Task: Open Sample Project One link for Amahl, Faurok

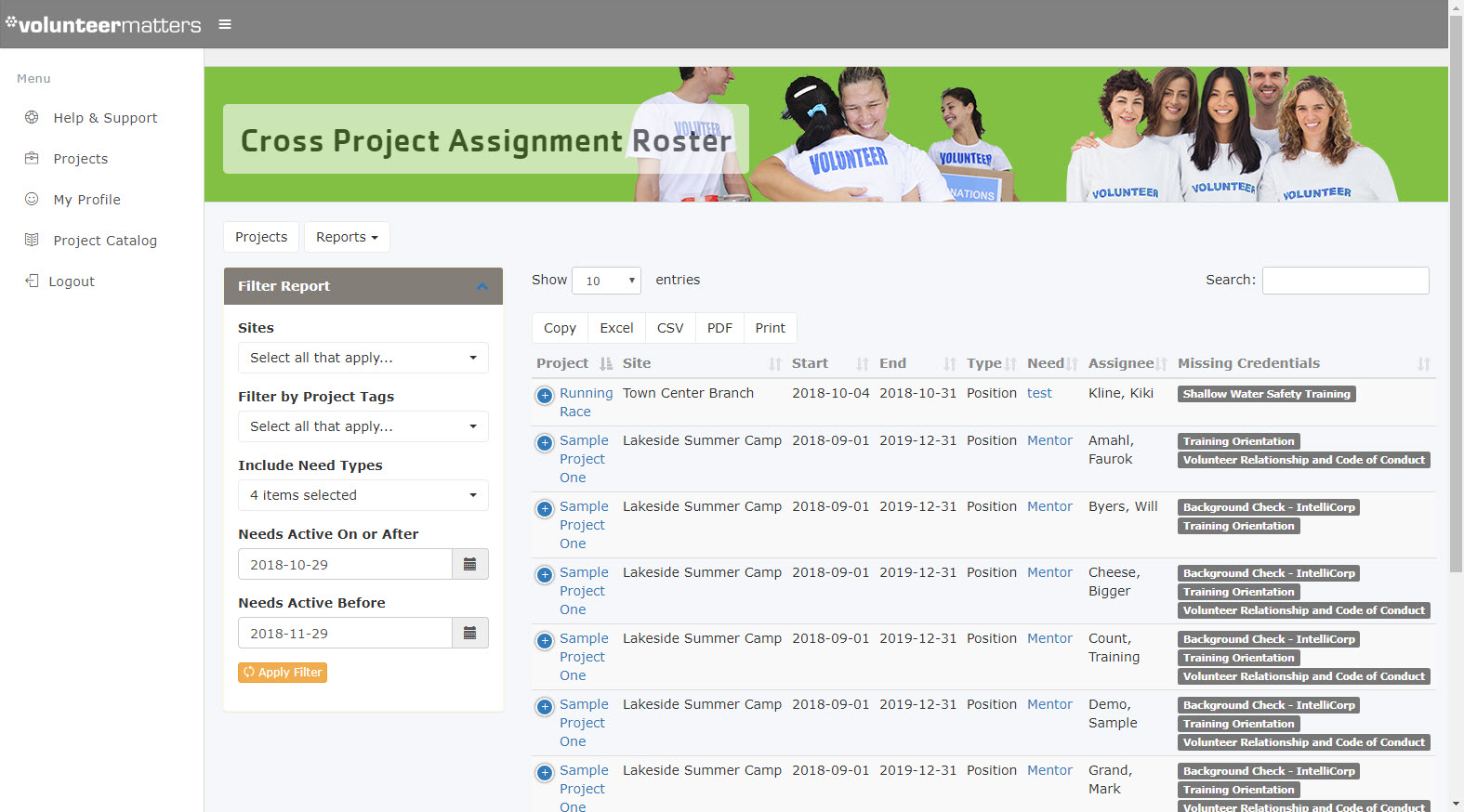Action: pos(584,459)
